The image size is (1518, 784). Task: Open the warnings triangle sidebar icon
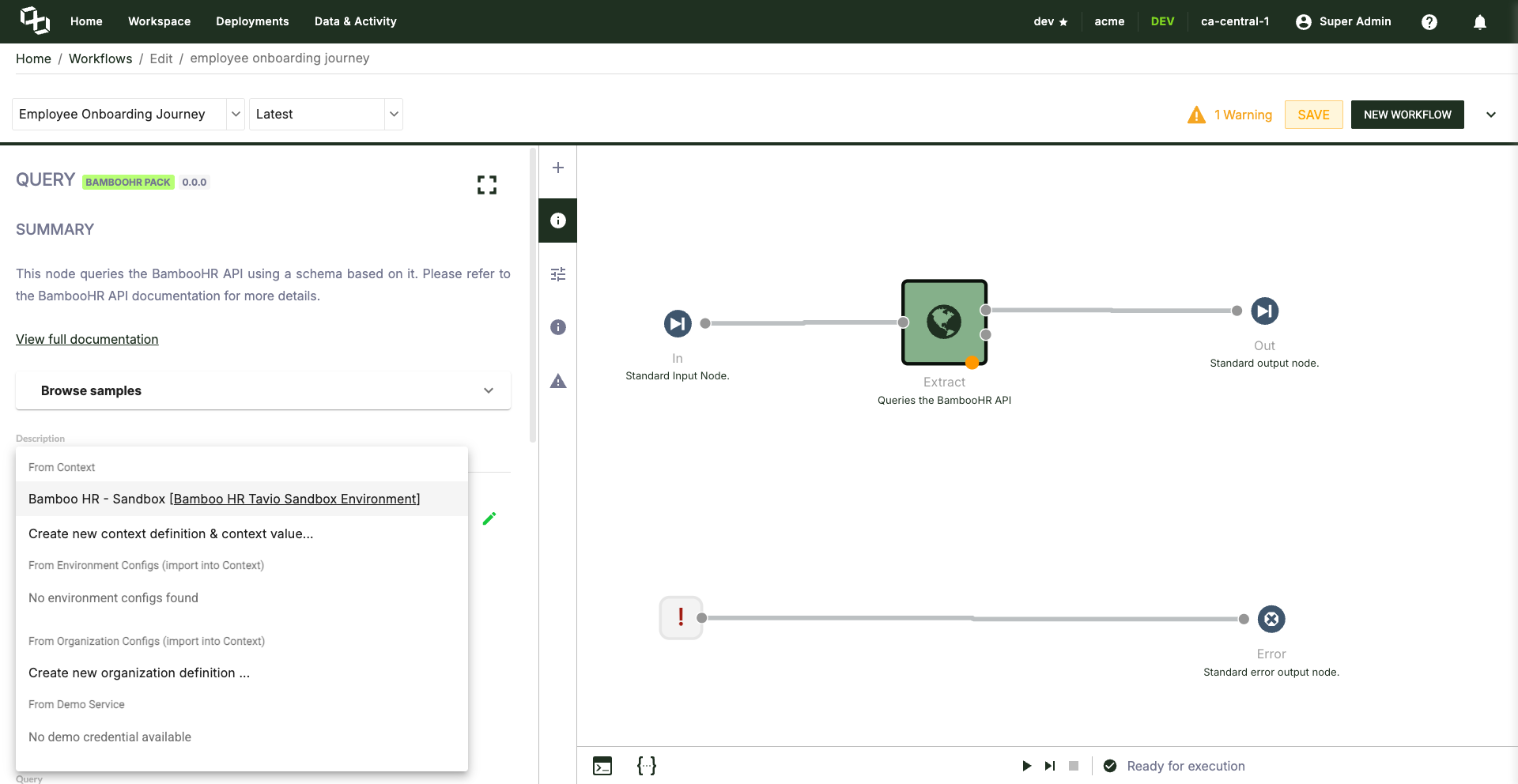click(x=558, y=381)
